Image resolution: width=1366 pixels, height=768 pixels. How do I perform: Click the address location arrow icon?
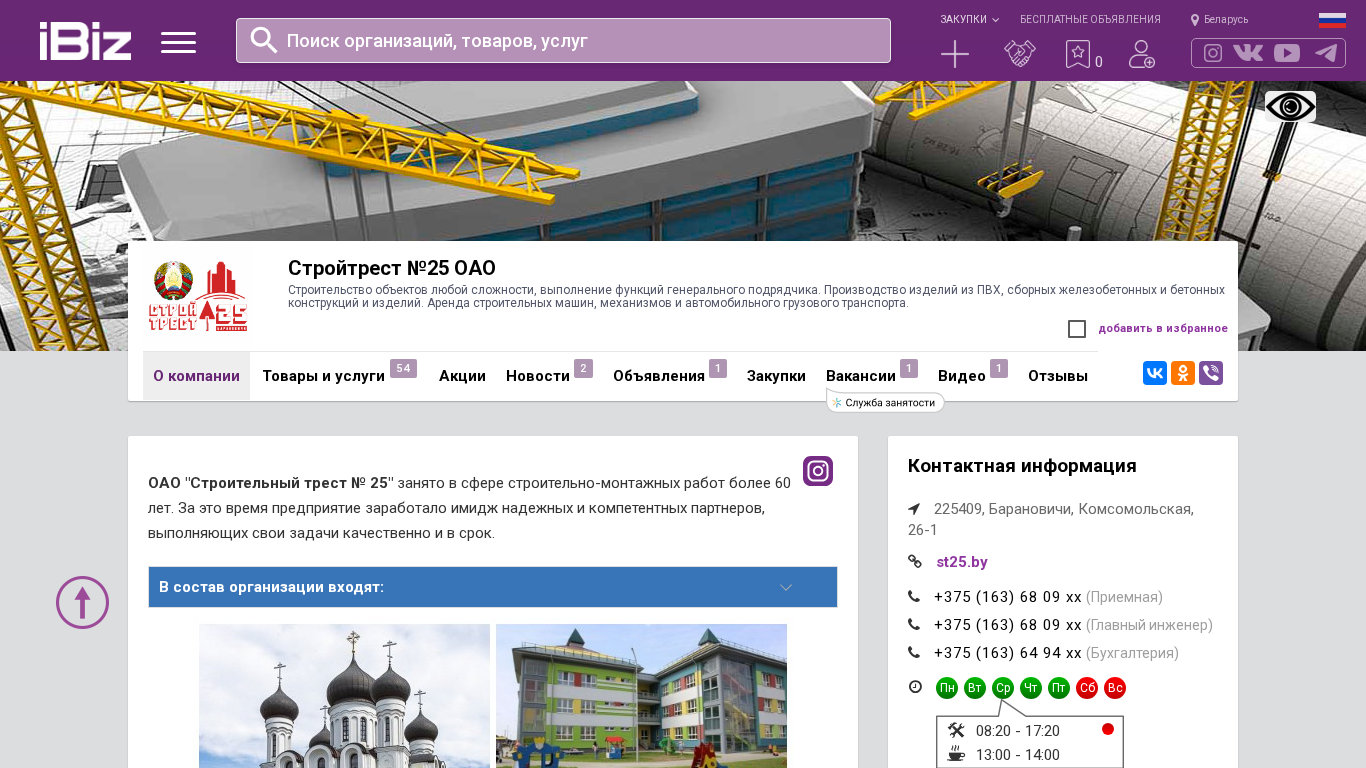click(x=914, y=509)
